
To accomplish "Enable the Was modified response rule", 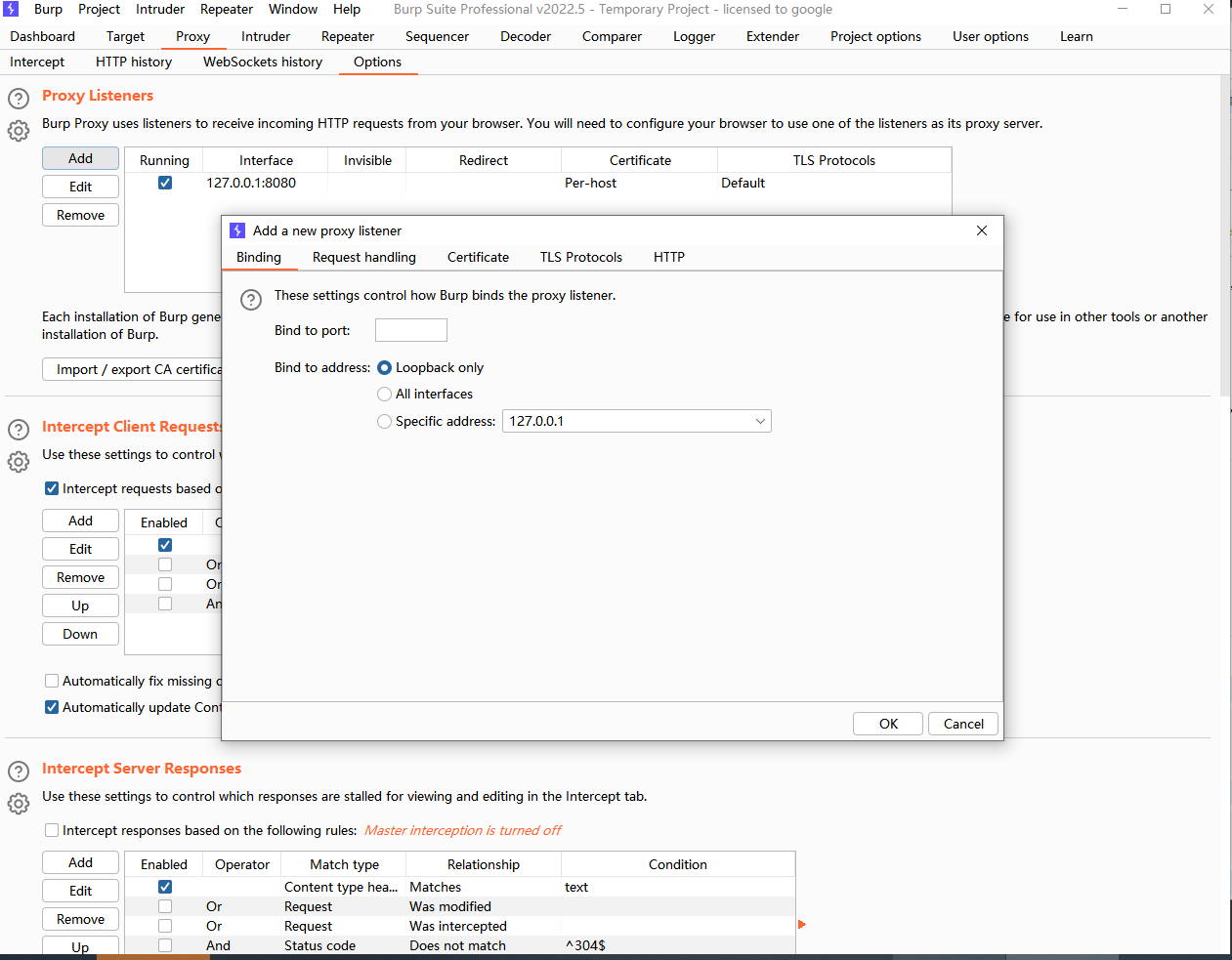I will 165,906.
